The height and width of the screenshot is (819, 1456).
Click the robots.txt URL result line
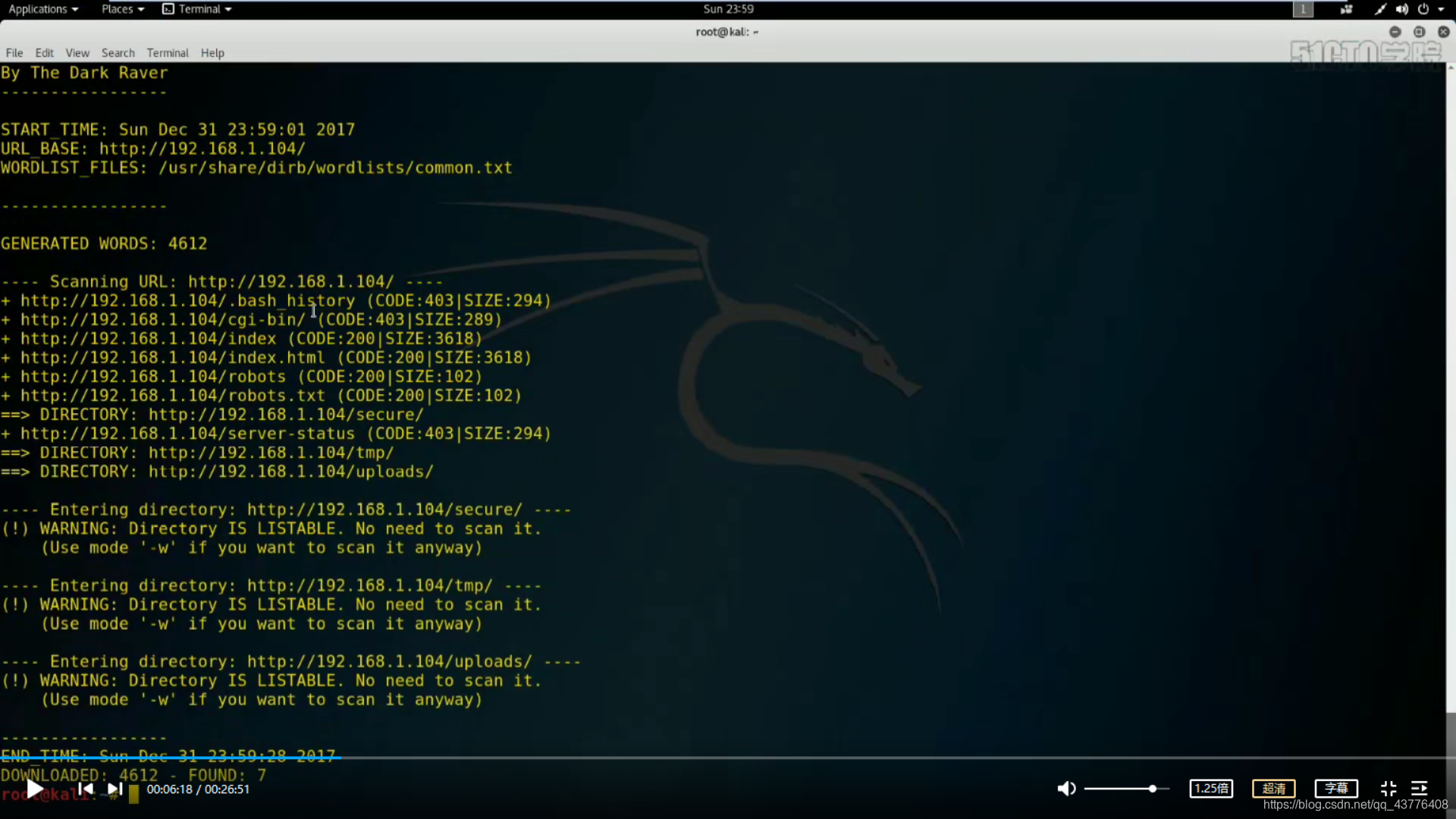coord(262,396)
